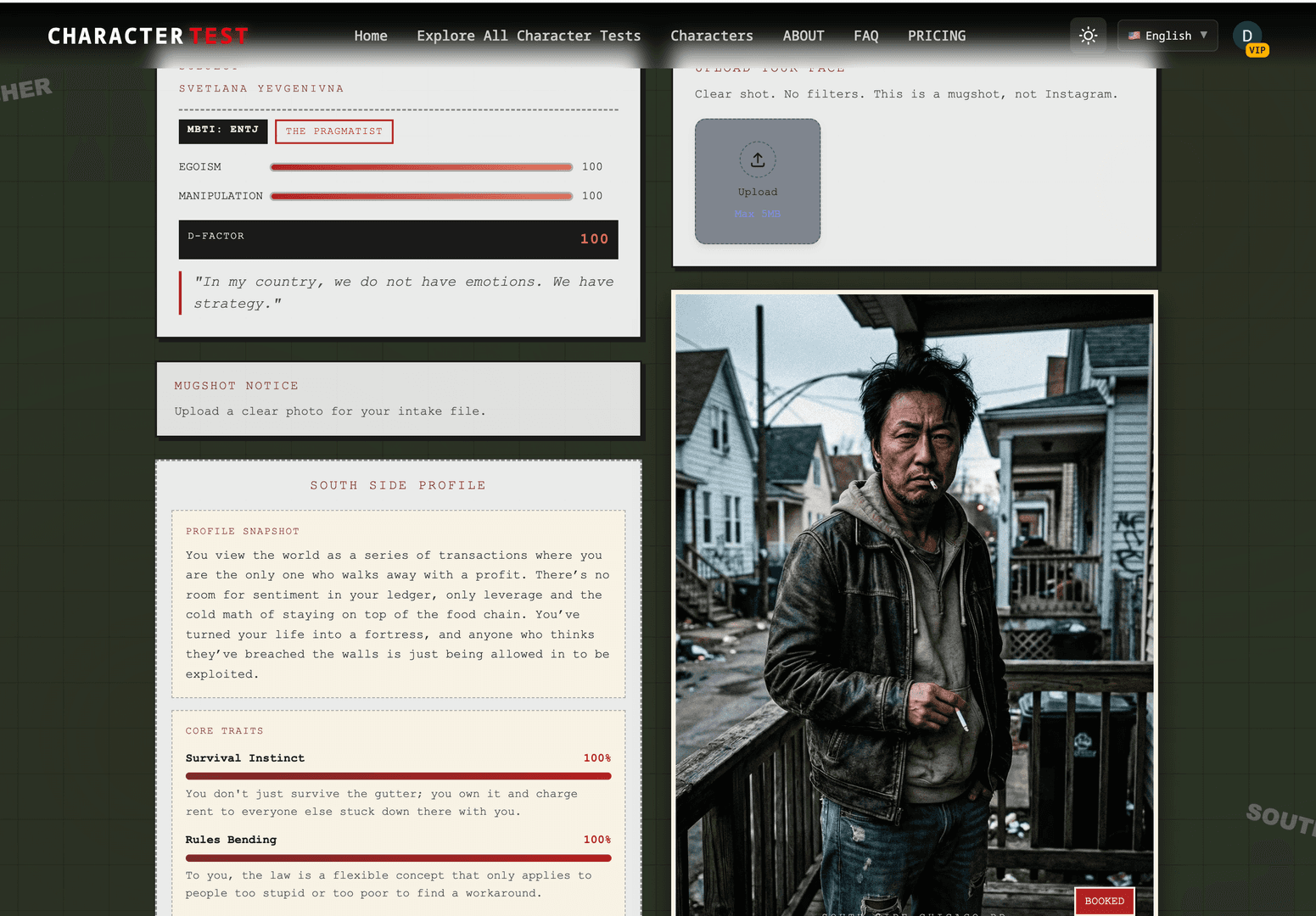Click the Survival Instinct progress bar
The width and height of the screenshot is (1316, 916).
(x=398, y=775)
